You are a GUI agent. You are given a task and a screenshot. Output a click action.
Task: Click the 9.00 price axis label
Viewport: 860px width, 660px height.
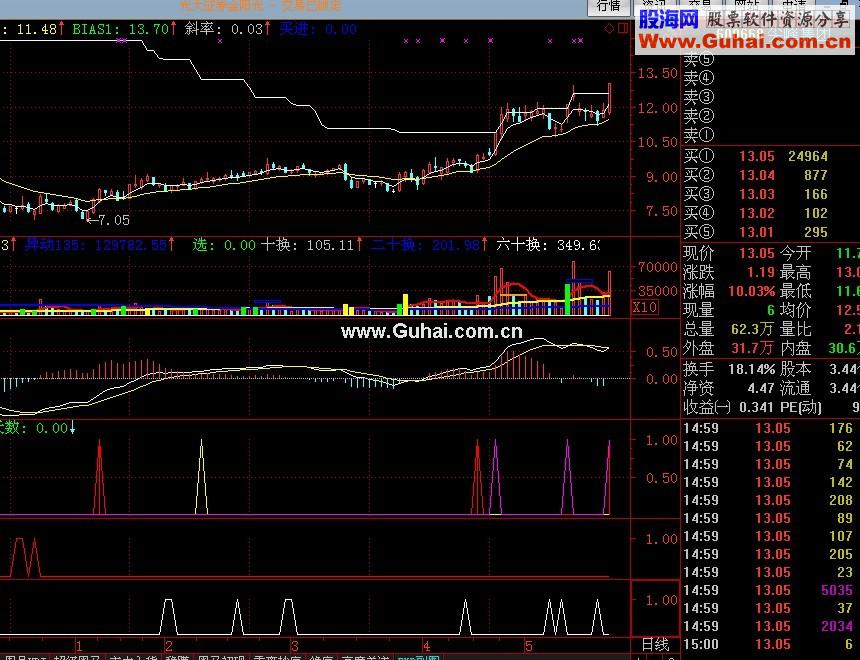(x=661, y=177)
